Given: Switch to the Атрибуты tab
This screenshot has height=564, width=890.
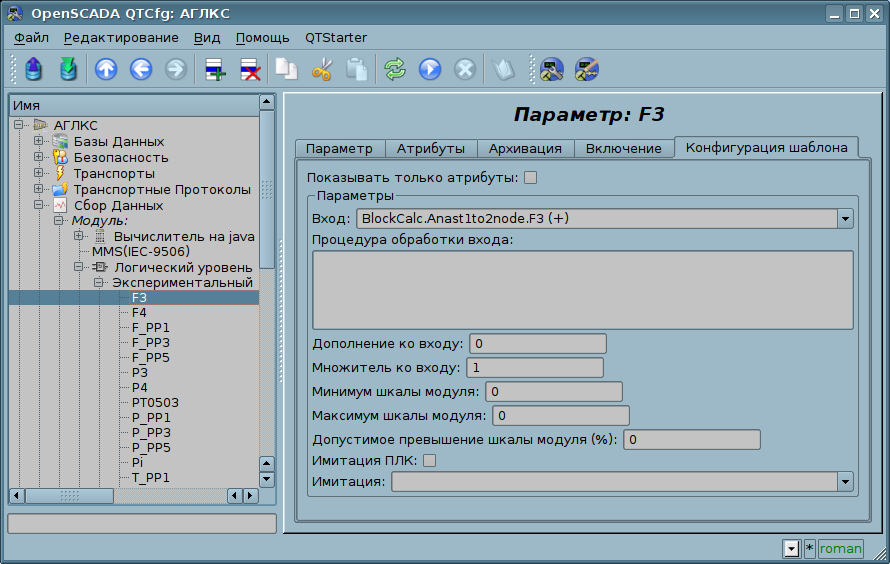Looking at the screenshot, I should tap(431, 149).
